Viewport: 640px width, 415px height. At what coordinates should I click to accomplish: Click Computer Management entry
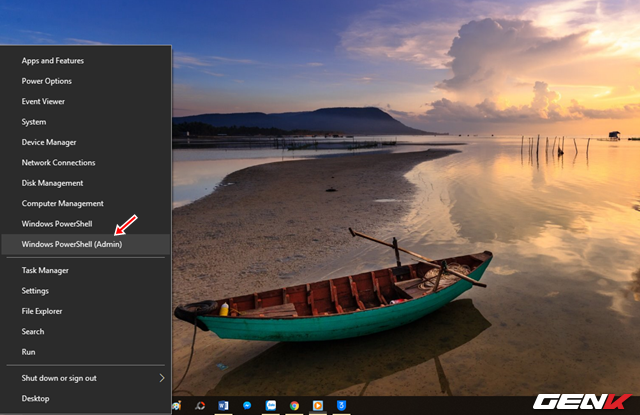click(x=62, y=203)
